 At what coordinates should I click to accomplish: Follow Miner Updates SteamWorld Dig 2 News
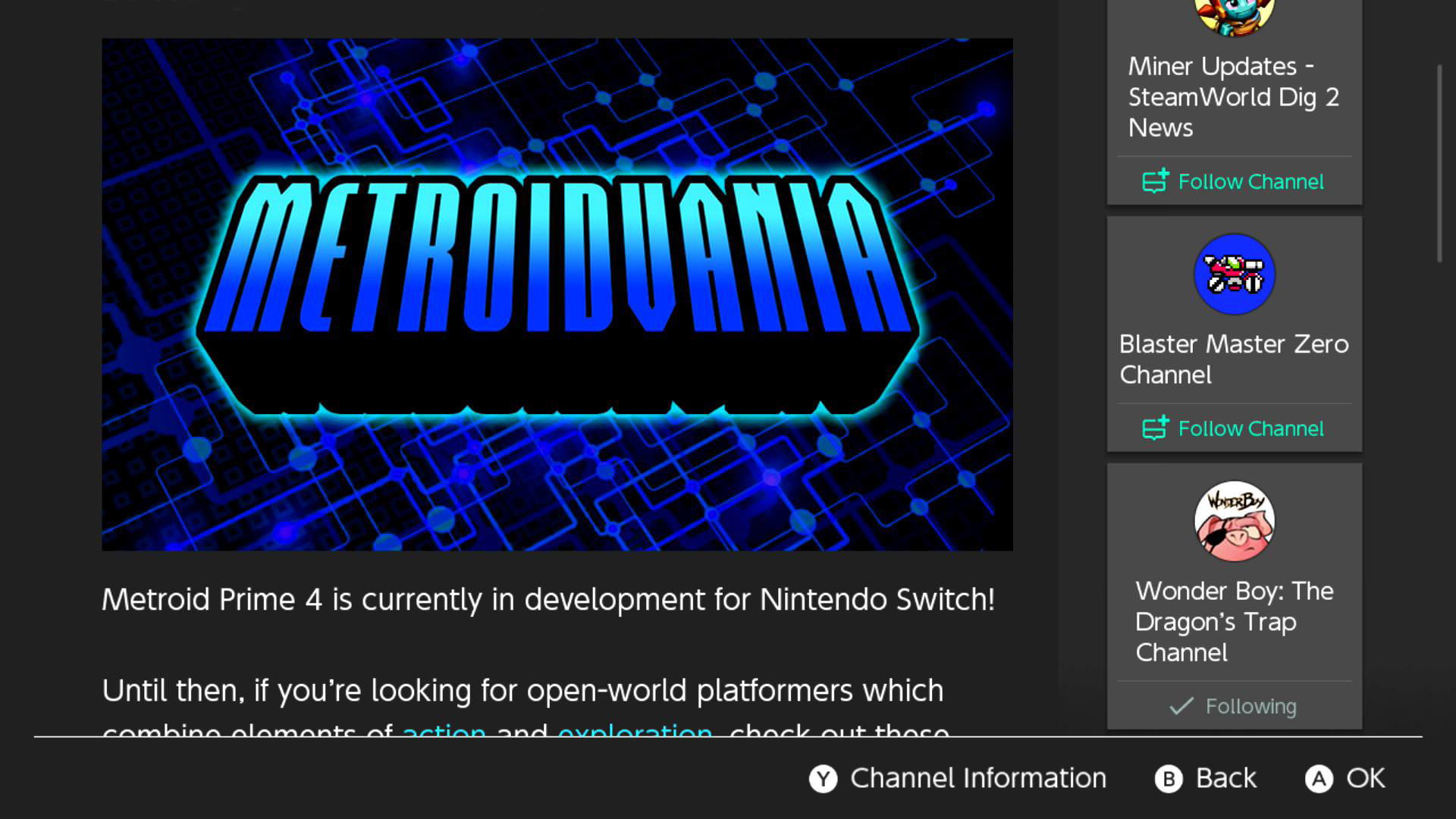(x=1250, y=181)
